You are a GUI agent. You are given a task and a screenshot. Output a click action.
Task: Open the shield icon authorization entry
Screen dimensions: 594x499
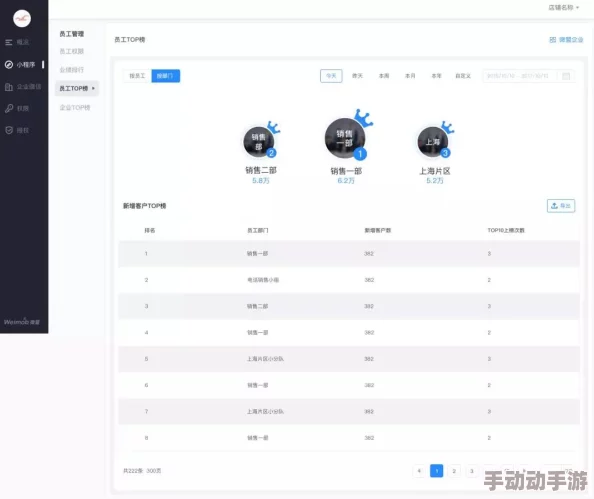9,130
